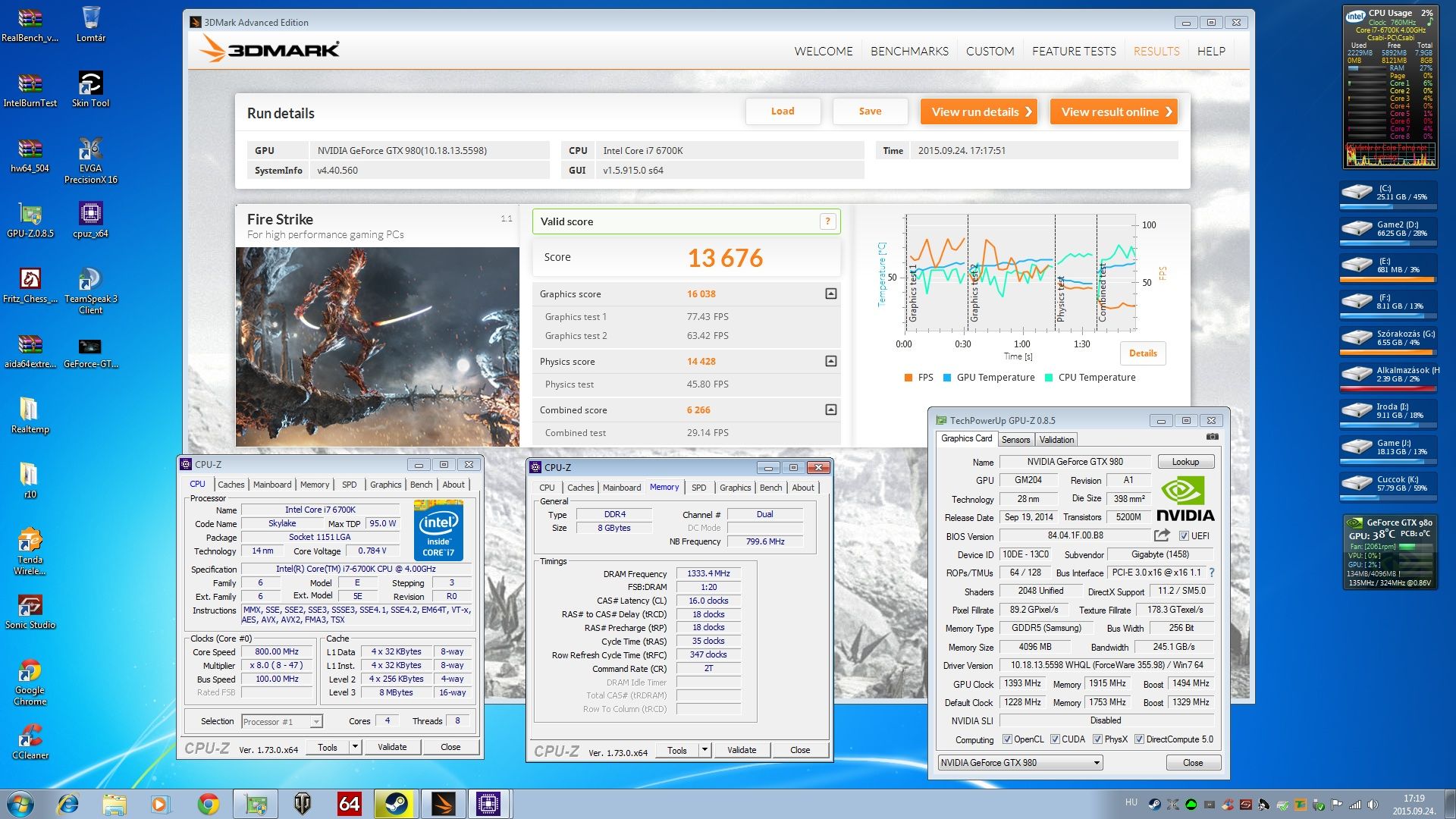This screenshot has height=819, width=1456.
Task: Click the BIOS version share icon
Action: point(1162,535)
